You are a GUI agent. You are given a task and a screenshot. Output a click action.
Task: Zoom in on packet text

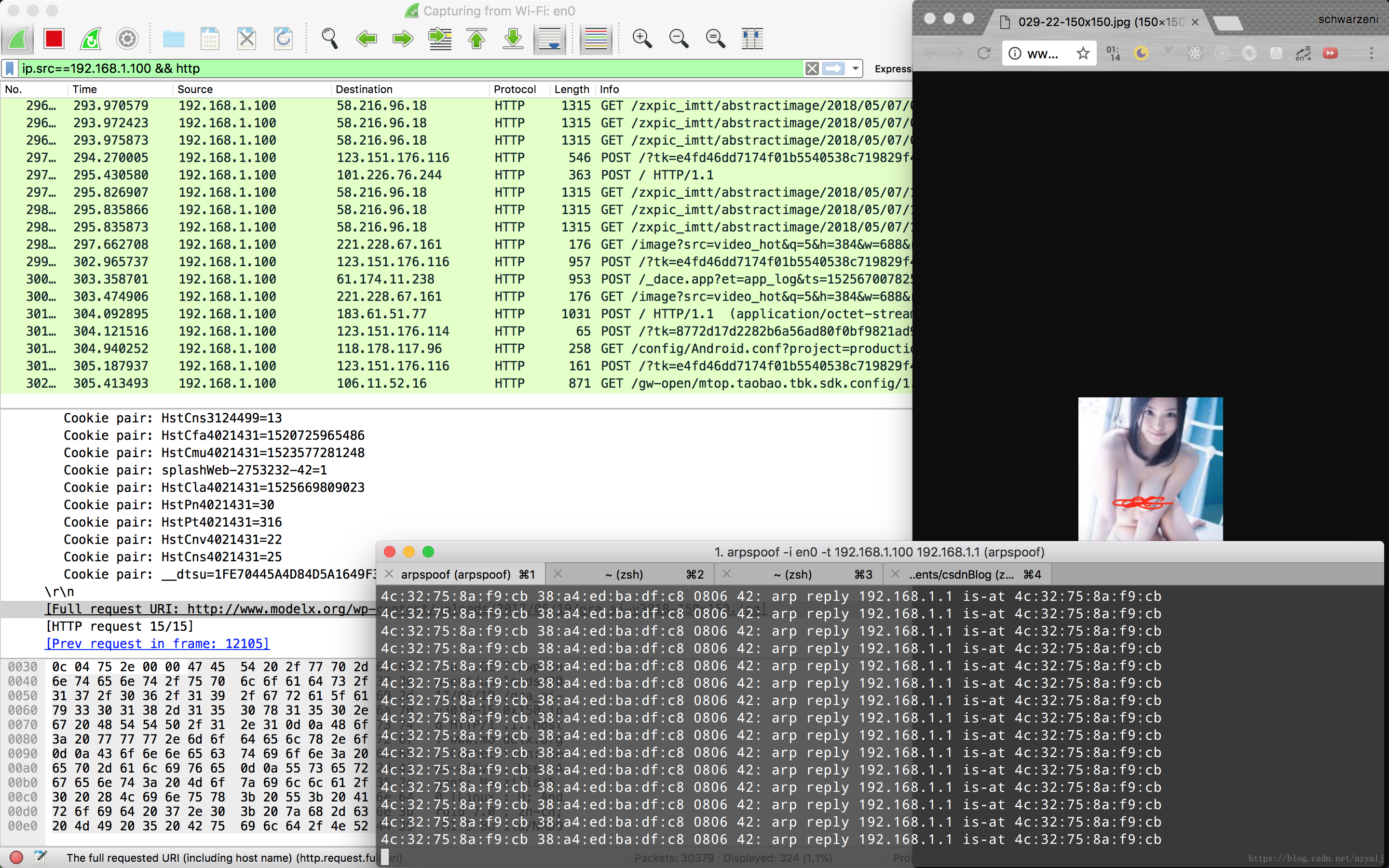[642, 39]
